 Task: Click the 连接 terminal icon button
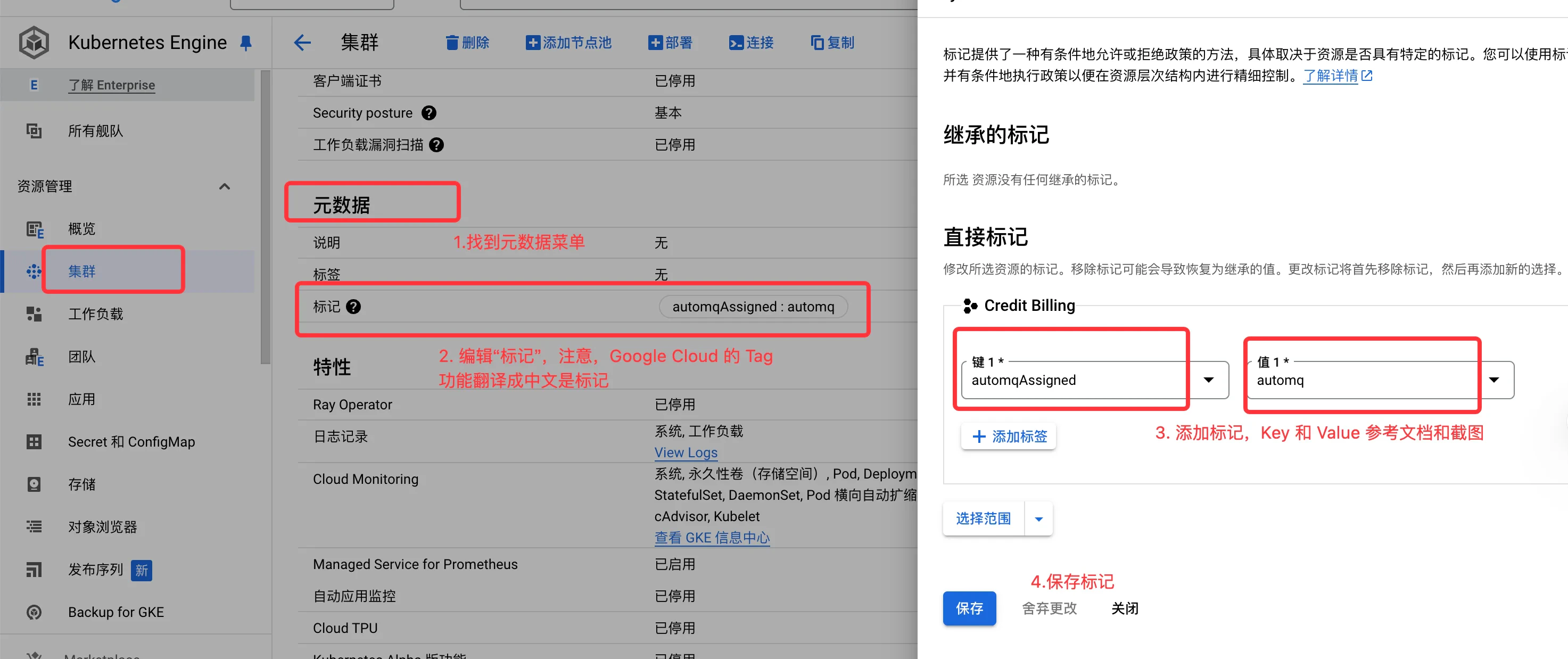[751, 43]
